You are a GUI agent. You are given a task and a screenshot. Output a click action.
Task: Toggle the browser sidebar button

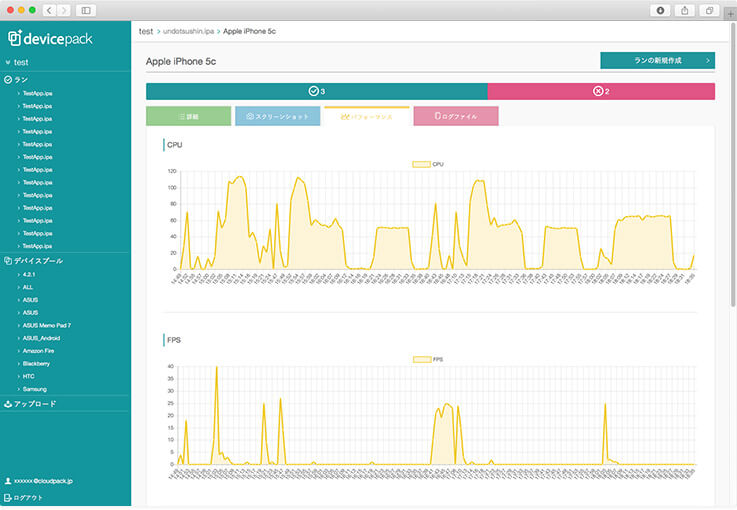coord(86,10)
